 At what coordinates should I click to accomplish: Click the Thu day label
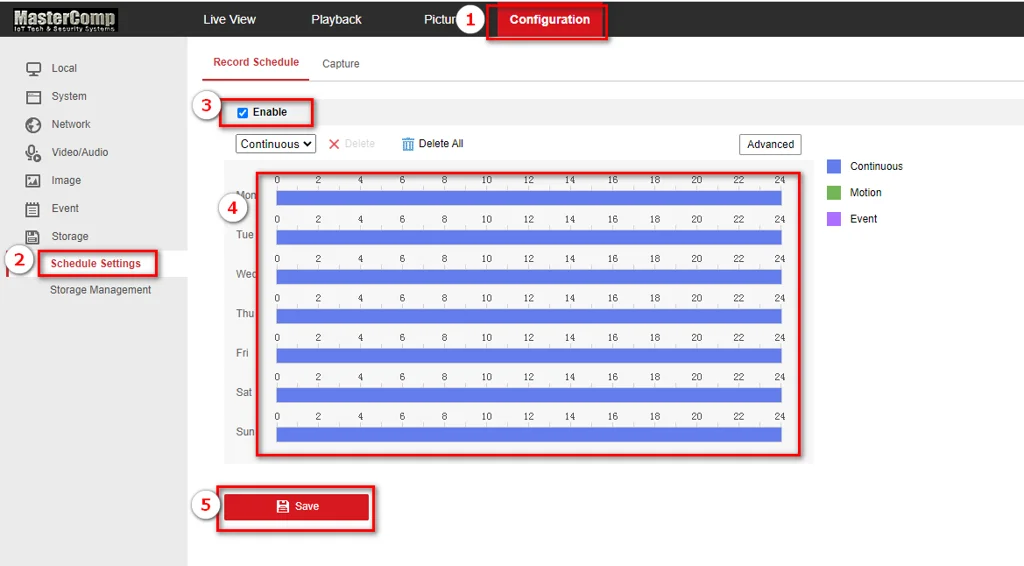click(x=245, y=314)
